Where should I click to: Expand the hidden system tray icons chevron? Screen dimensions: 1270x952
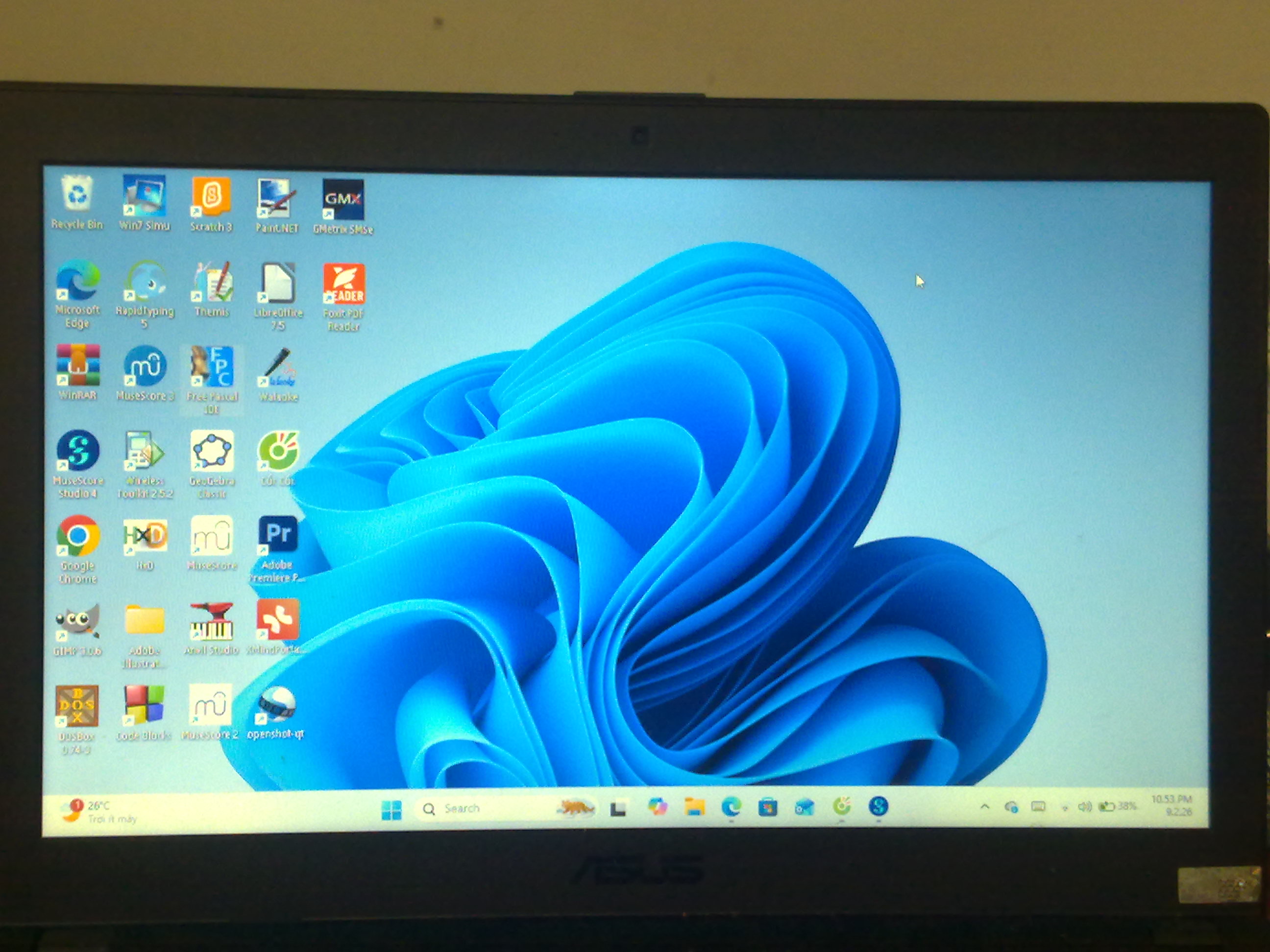[985, 806]
